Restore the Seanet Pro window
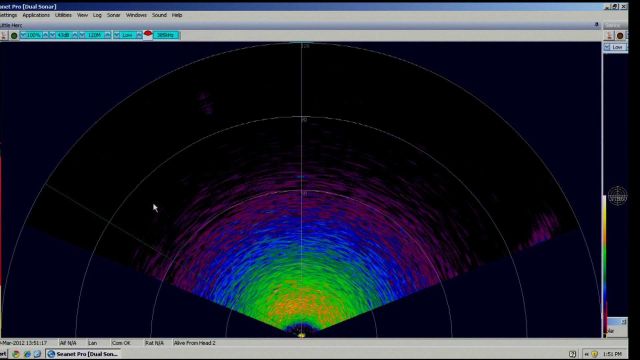 pyautogui.click(x=616, y=7)
